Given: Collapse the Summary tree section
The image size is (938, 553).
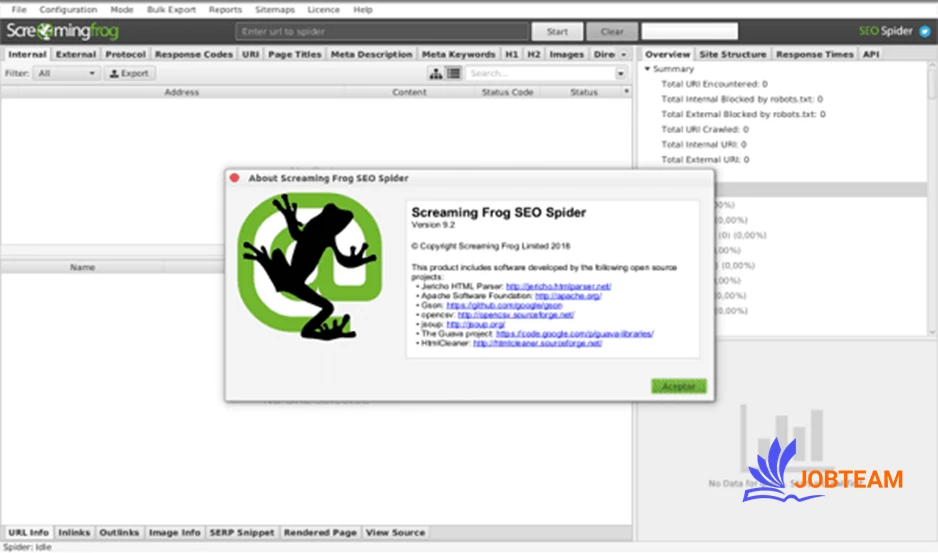Looking at the screenshot, I should point(648,69).
